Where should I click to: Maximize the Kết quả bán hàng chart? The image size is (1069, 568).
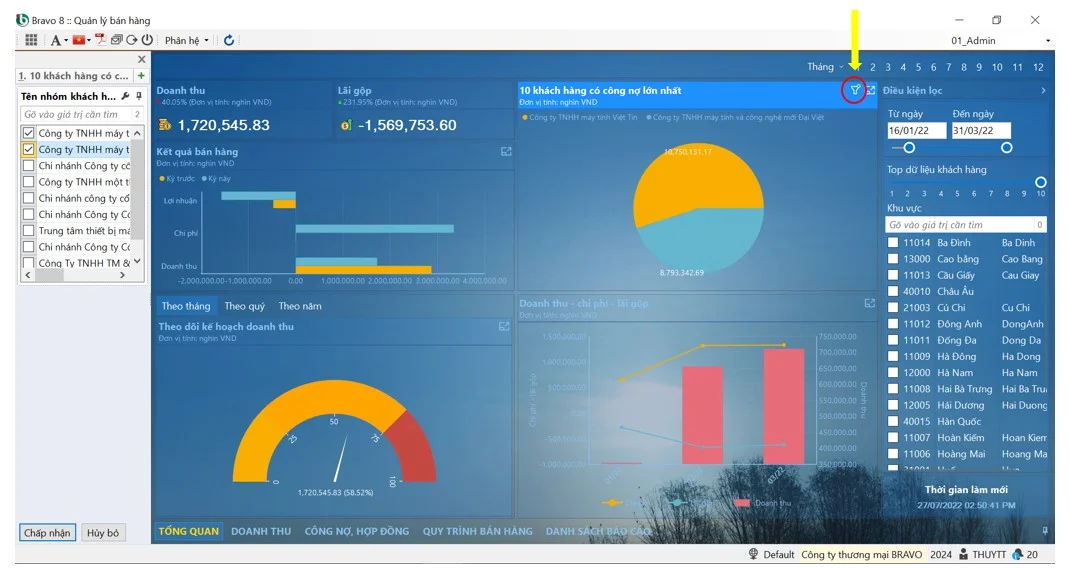[505, 152]
